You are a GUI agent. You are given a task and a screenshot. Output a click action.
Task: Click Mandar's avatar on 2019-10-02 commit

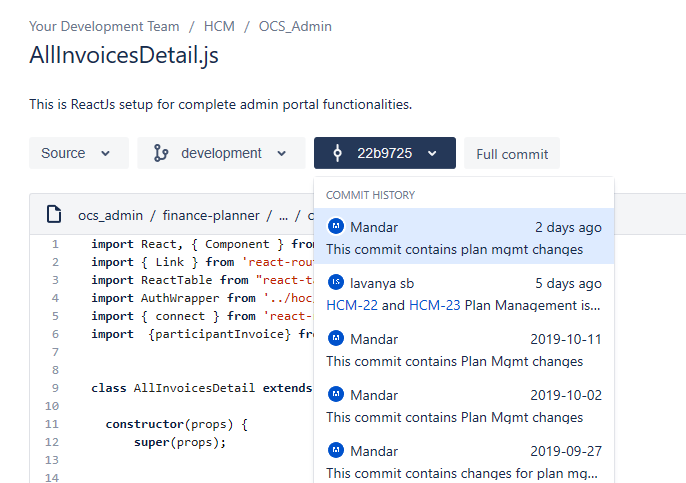pos(336,394)
